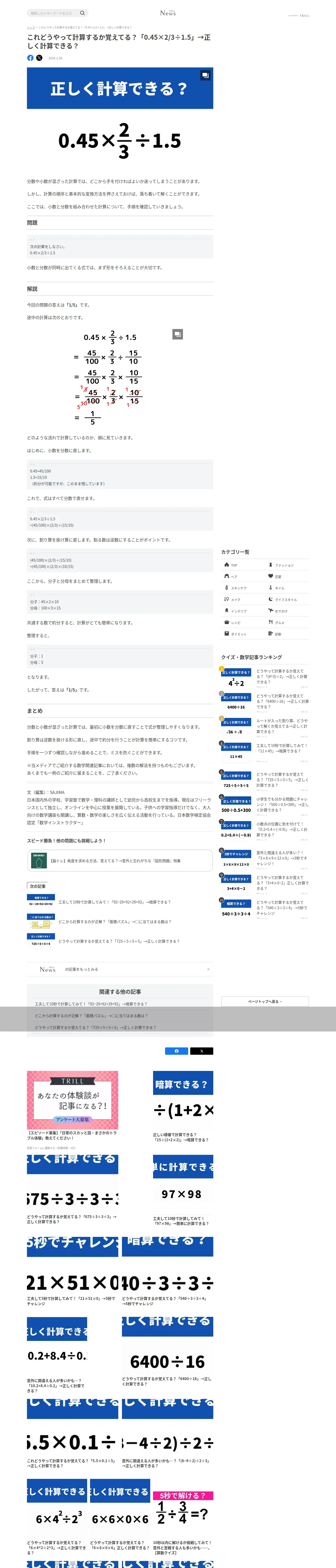Screen dimensions: 336x1568
Task: Open the ファッション category
Action: click(x=287, y=565)
